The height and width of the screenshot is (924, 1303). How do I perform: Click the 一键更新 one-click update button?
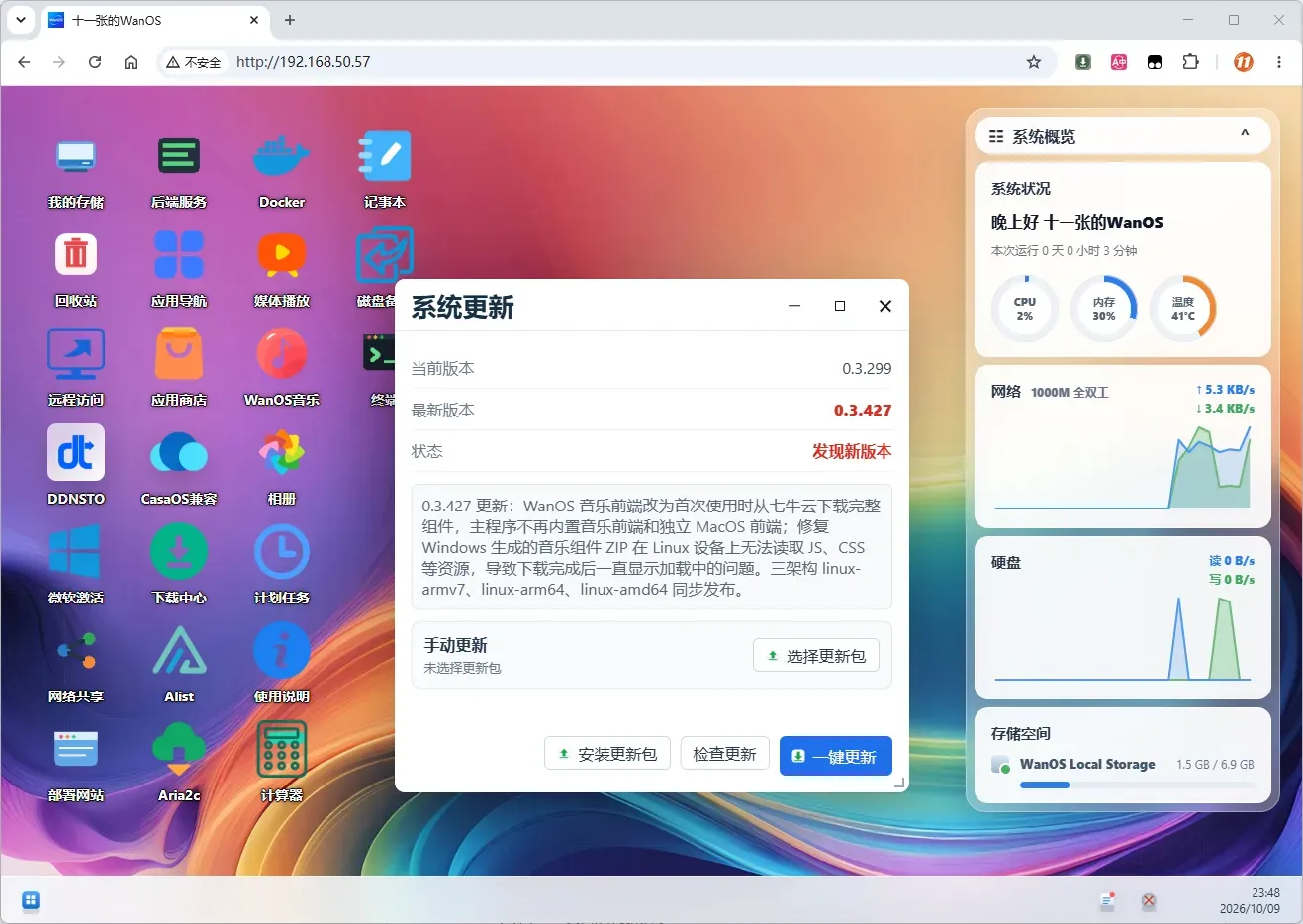pyautogui.click(x=835, y=756)
